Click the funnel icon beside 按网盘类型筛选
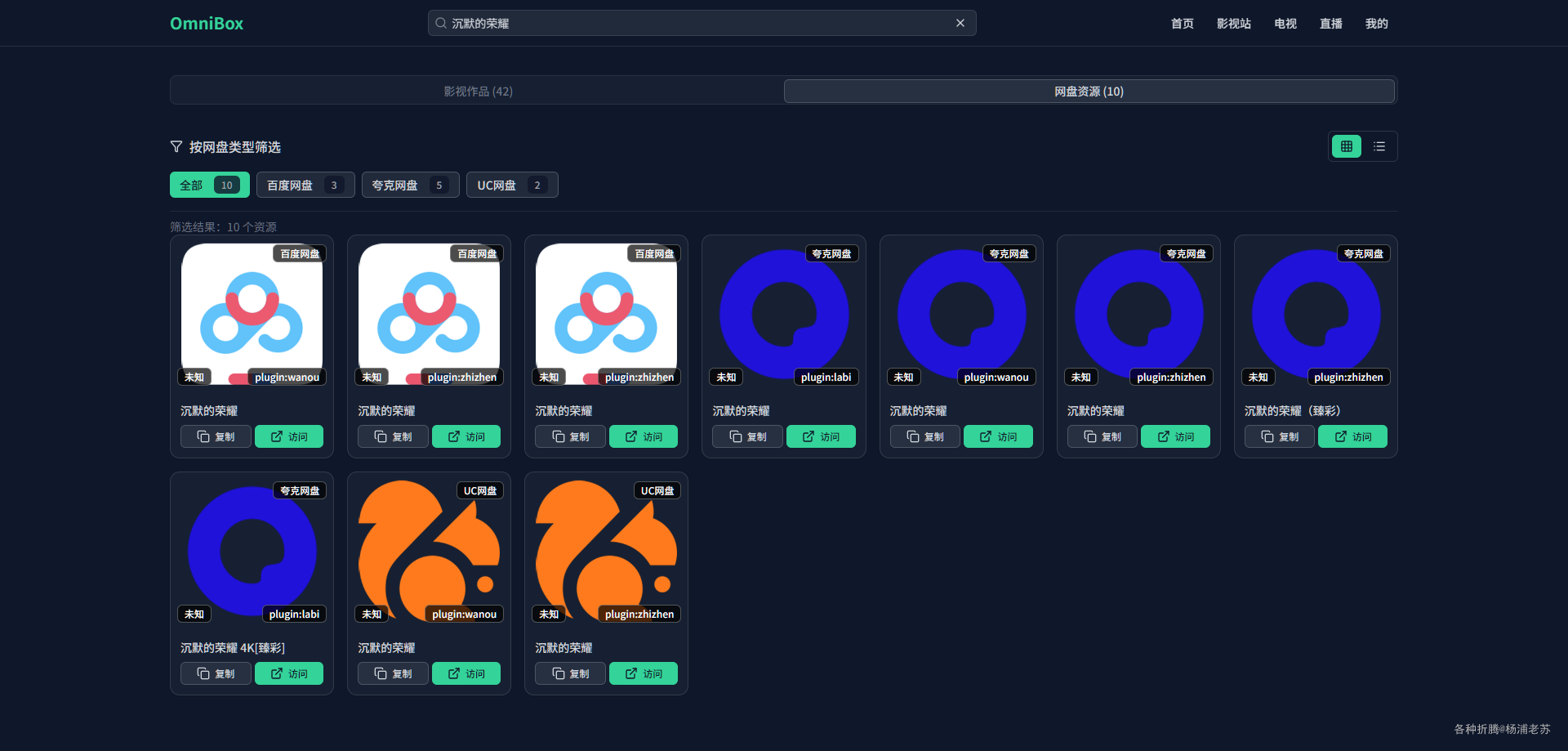The height and width of the screenshot is (751, 1568). click(x=176, y=147)
